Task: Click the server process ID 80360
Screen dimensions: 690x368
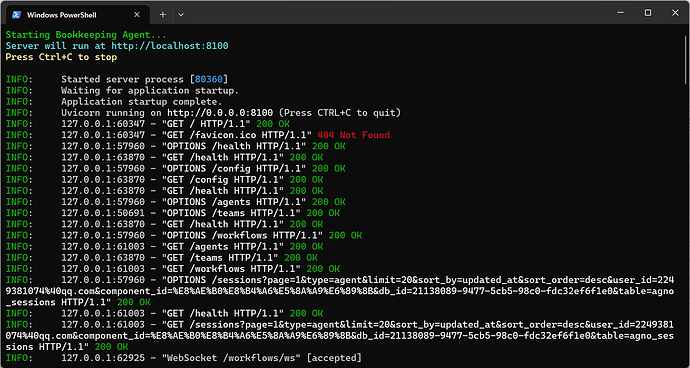Action: (209, 79)
